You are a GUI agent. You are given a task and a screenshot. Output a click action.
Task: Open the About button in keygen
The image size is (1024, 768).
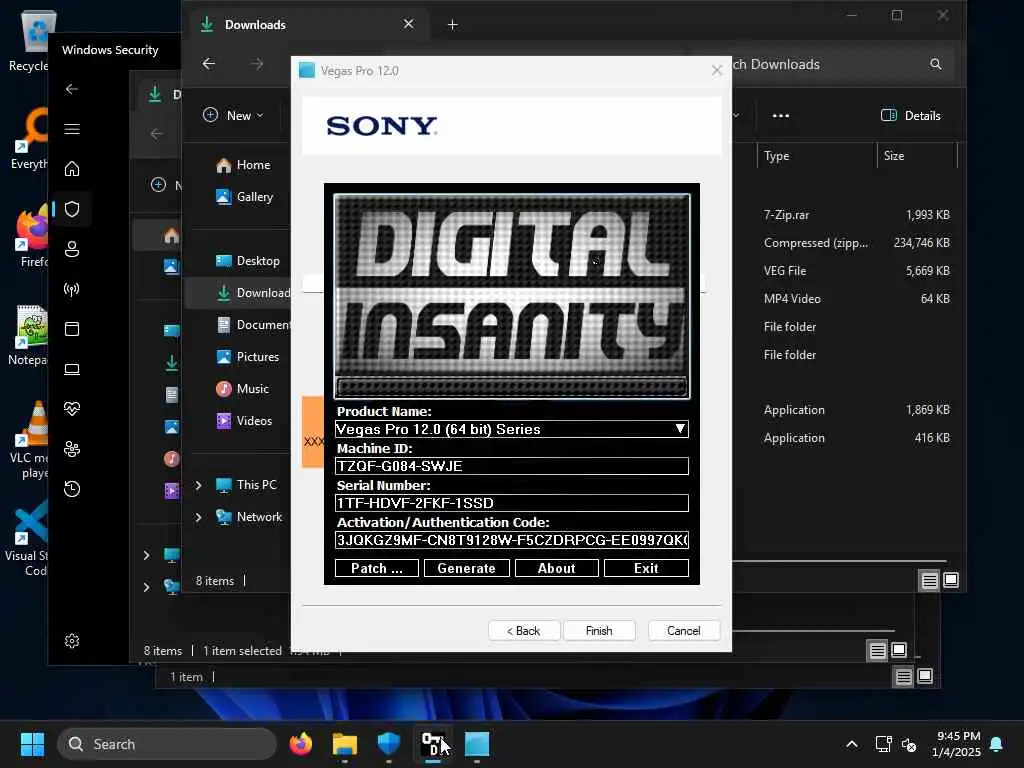pos(556,568)
